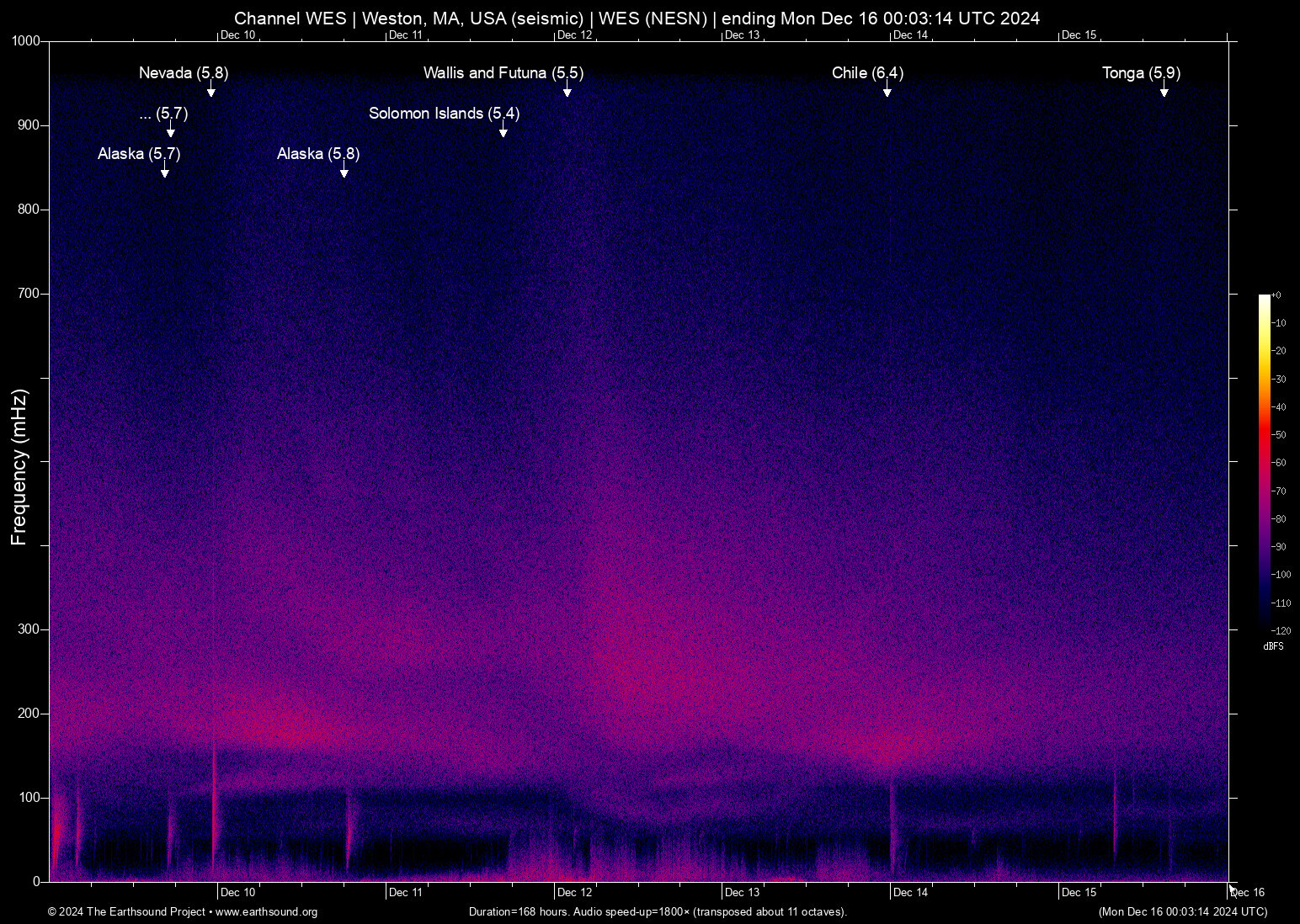Screen dimensions: 1300x924
Task: Click the Dec 12 label on bottom axis
Action: click(574, 892)
